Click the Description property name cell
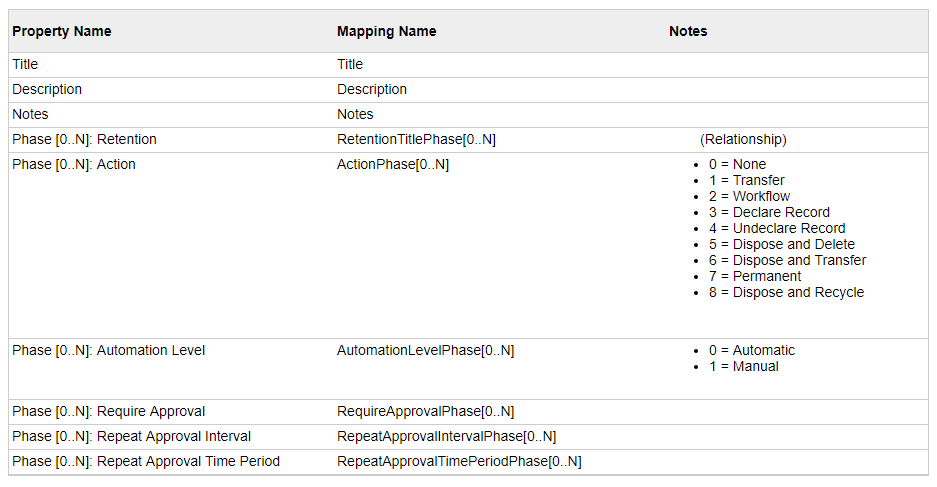 [x=48, y=89]
